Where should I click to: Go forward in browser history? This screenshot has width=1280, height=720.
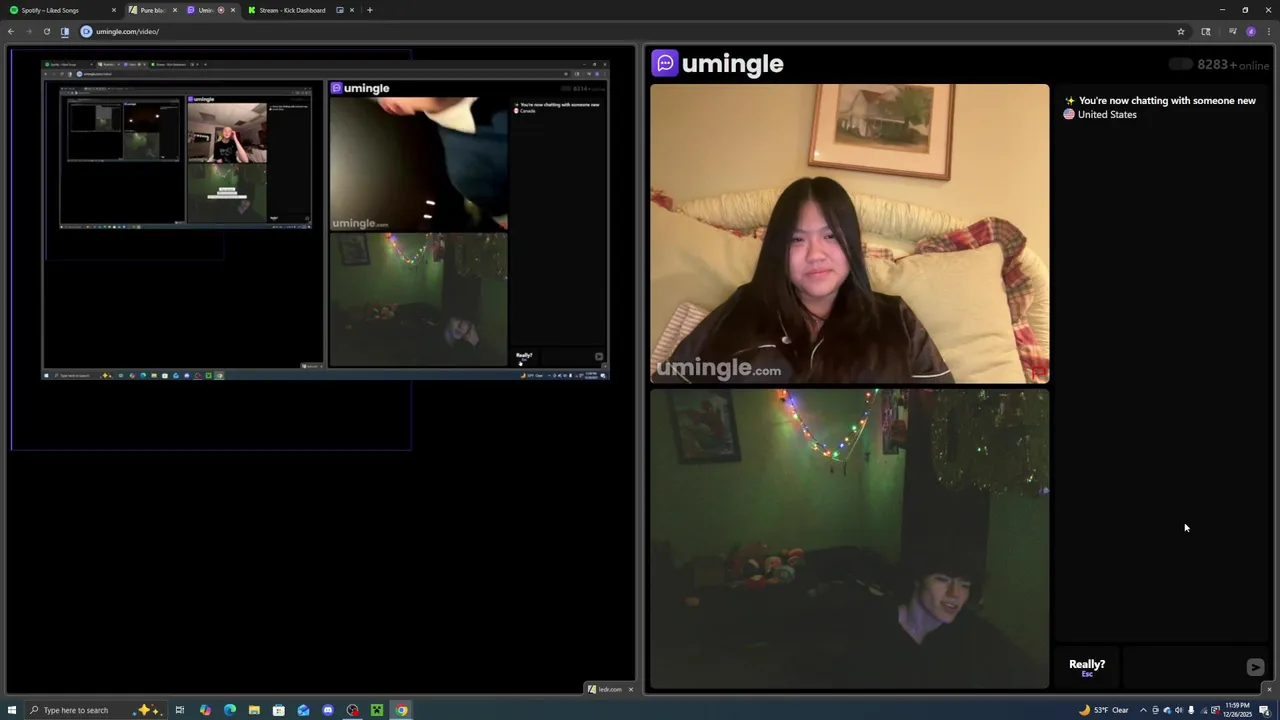[x=28, y=31]
